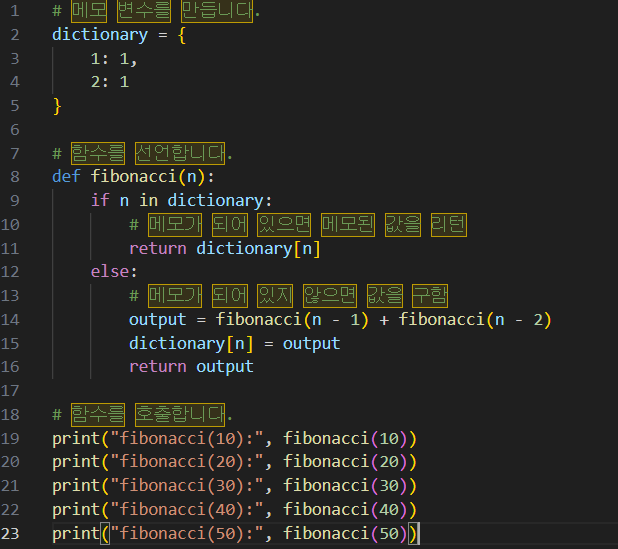618x549 pixels.
Task: Click line number 17 in the gutter
Action: point(10,391)
